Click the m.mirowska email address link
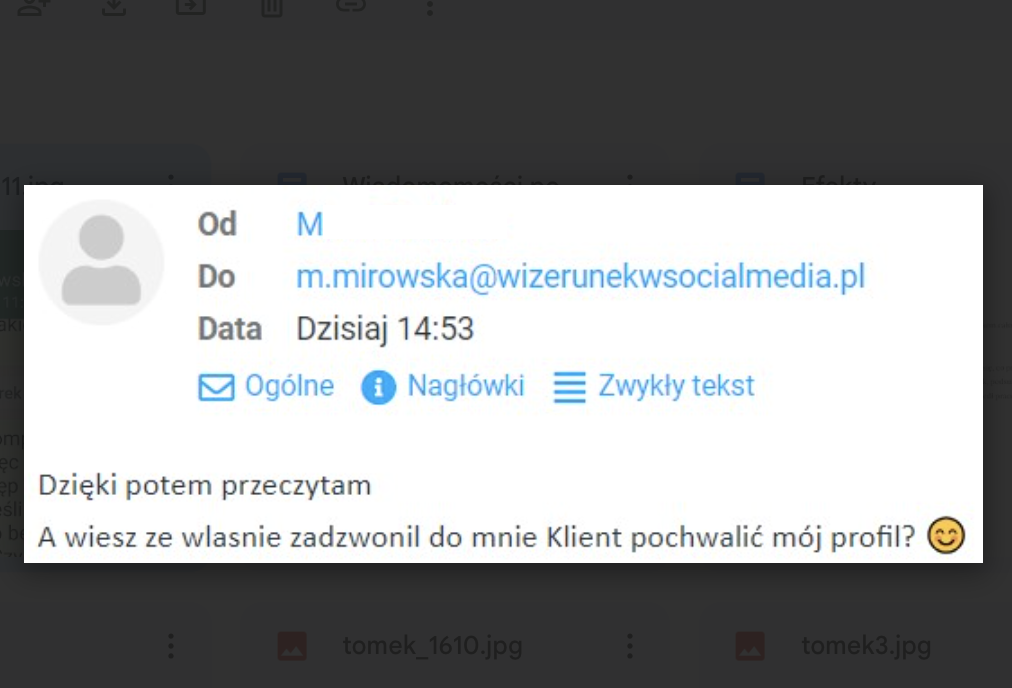Image resolution: width=1012 pixels, height=688 pixels. click(580, 276)
